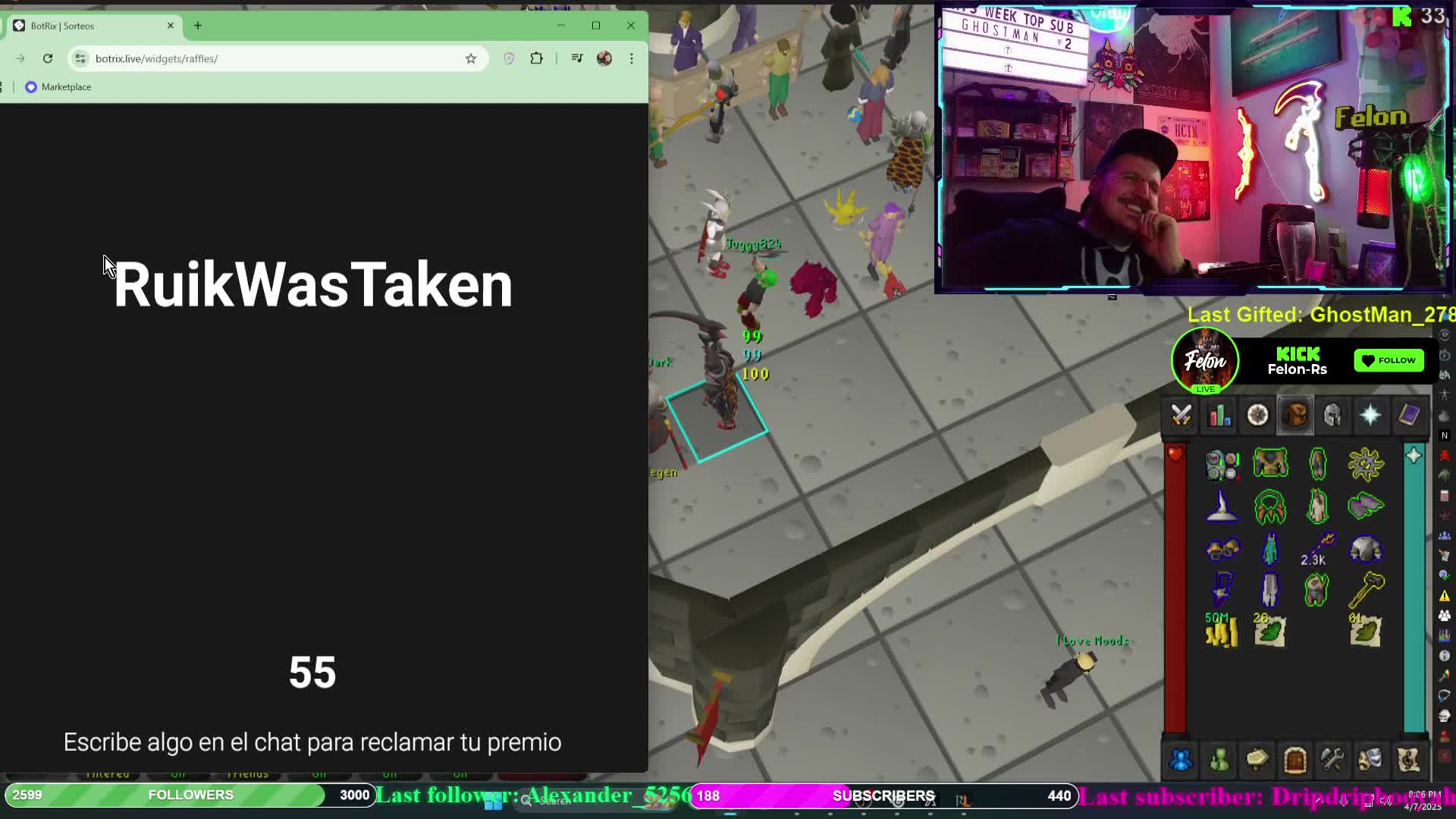Click the Logout door icon
1456x819 pixels.
[x=1295, y=760]
